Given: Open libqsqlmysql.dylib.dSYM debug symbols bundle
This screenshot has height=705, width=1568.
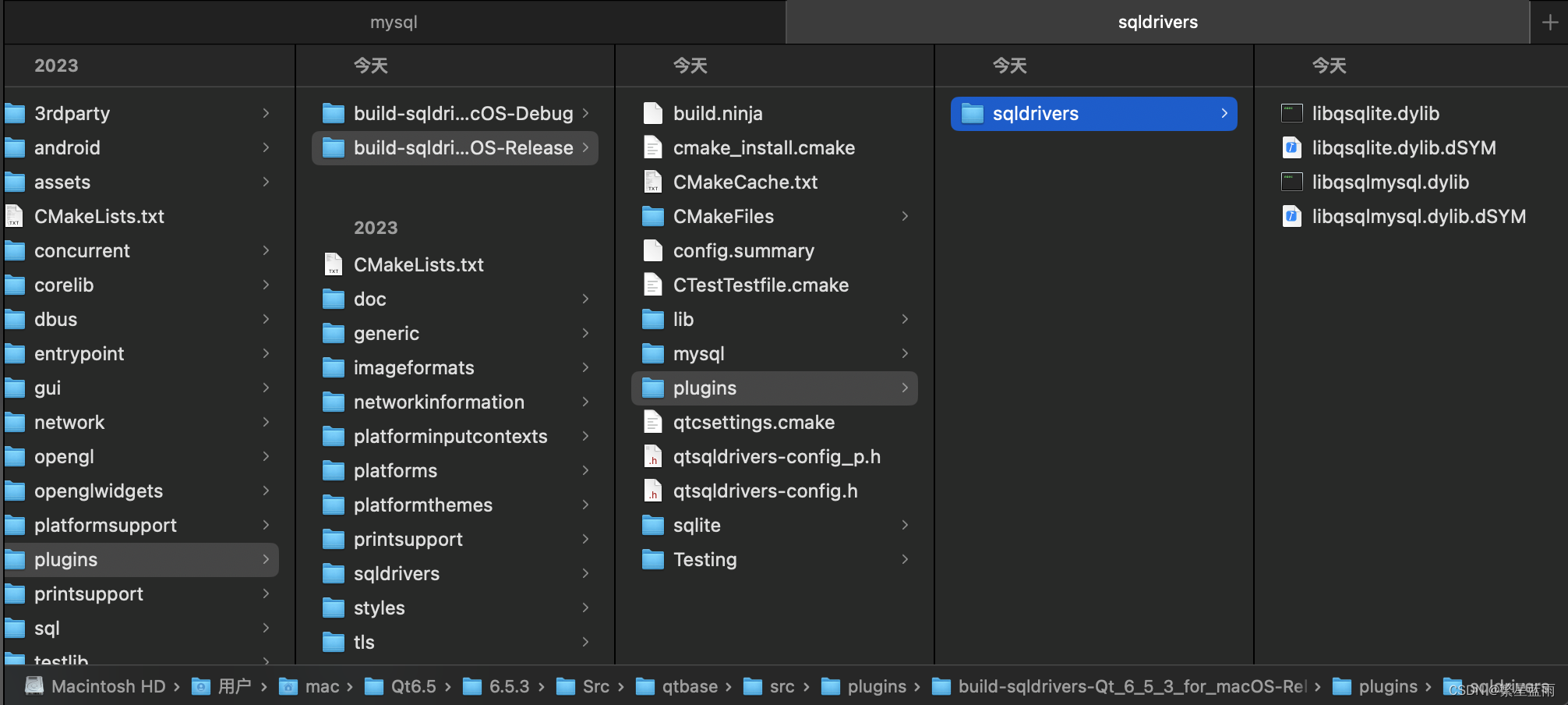Looking at the screenshot, I should (x=1418, y=216).
